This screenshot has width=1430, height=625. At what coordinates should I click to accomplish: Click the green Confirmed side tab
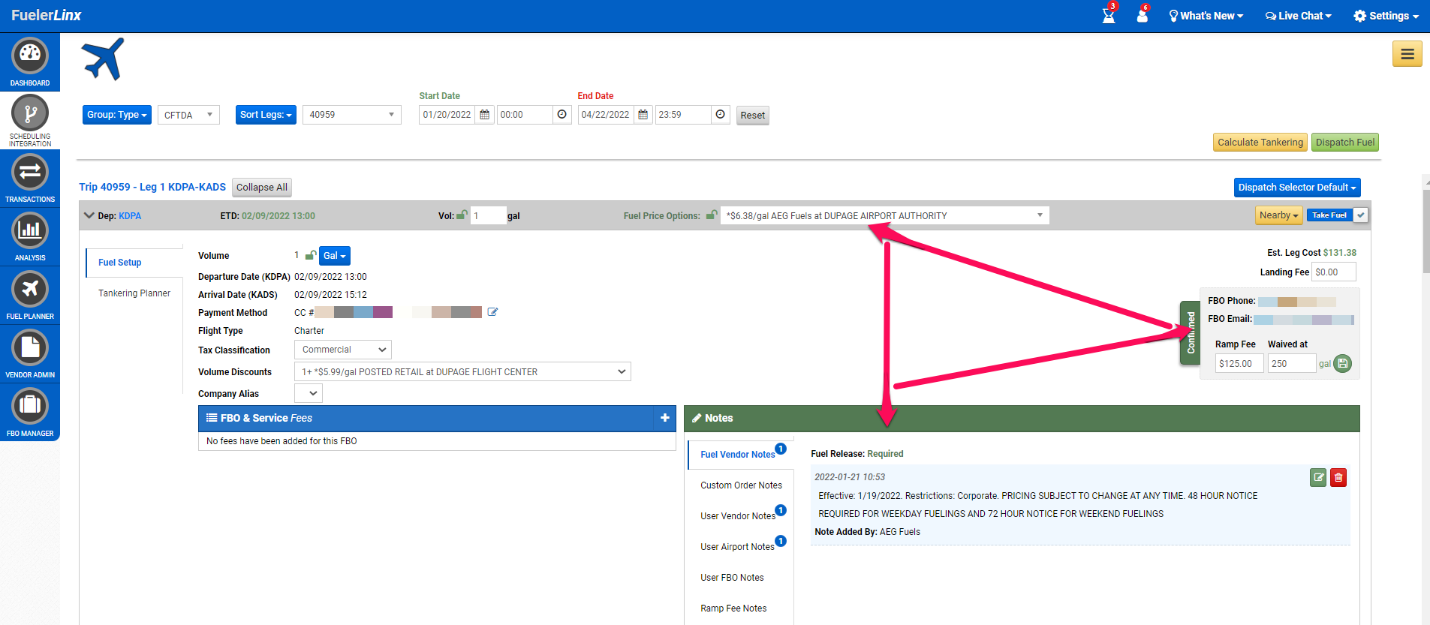(1190, 333)
